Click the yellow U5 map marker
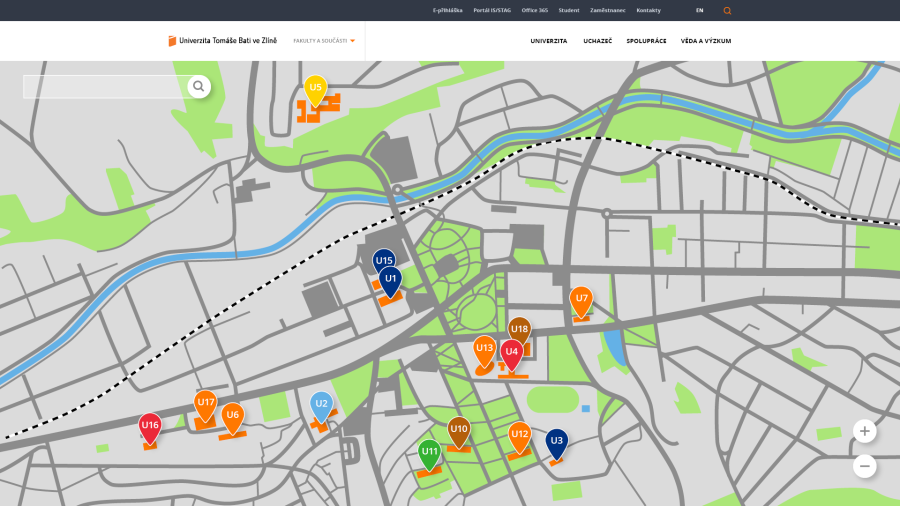 pyautogui.click(x=315, y=91)
